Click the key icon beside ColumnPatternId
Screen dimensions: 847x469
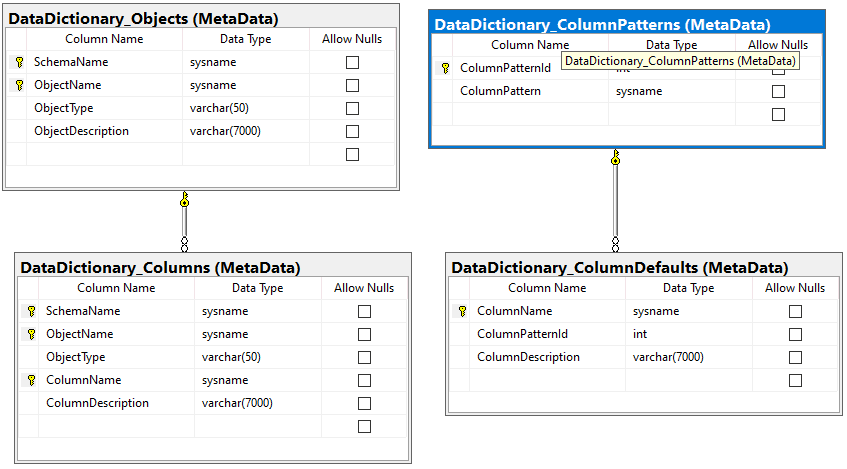pyautogui.click(x=445, y=68)
